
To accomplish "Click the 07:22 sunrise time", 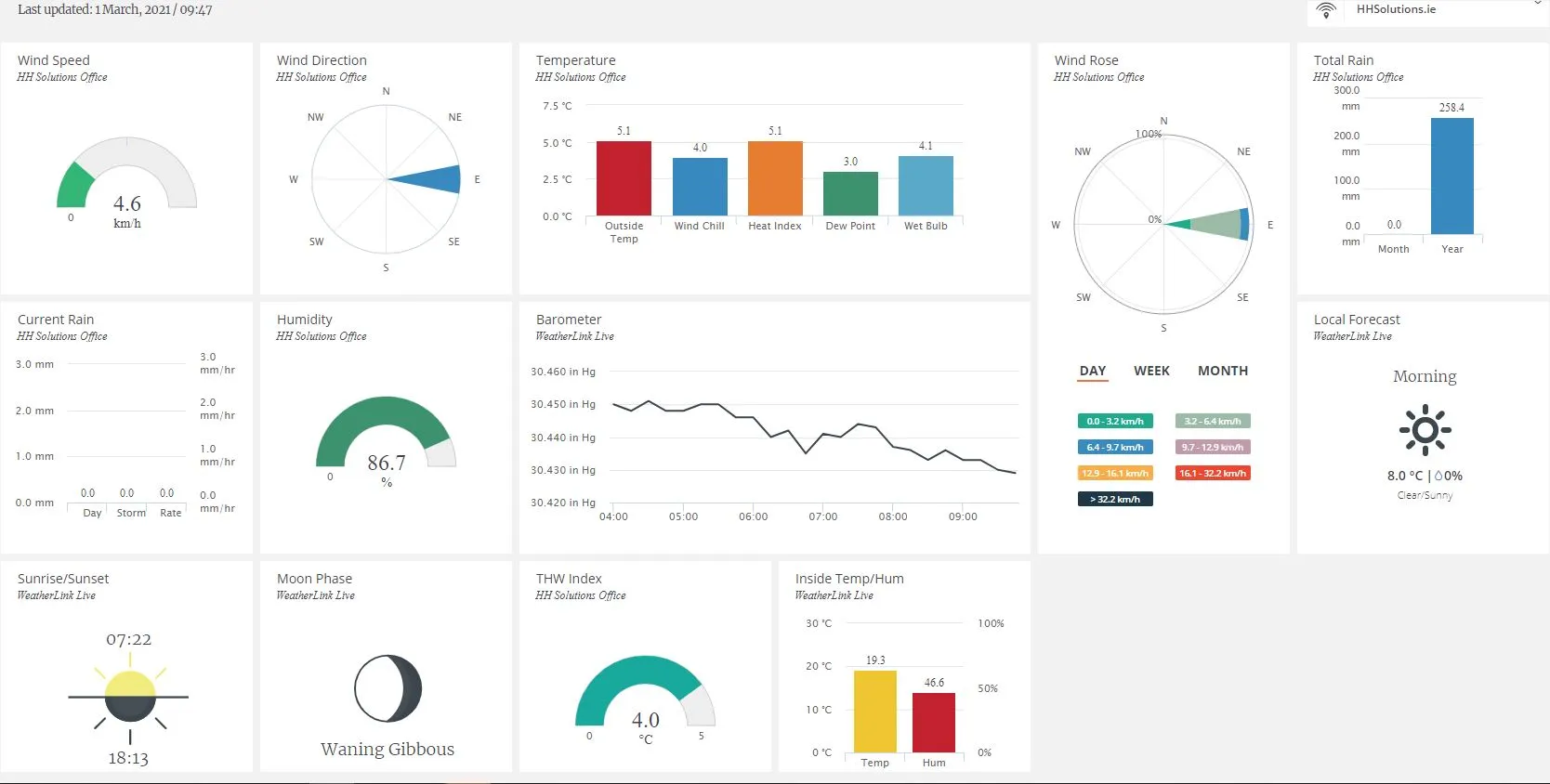I will coord(128,639).
